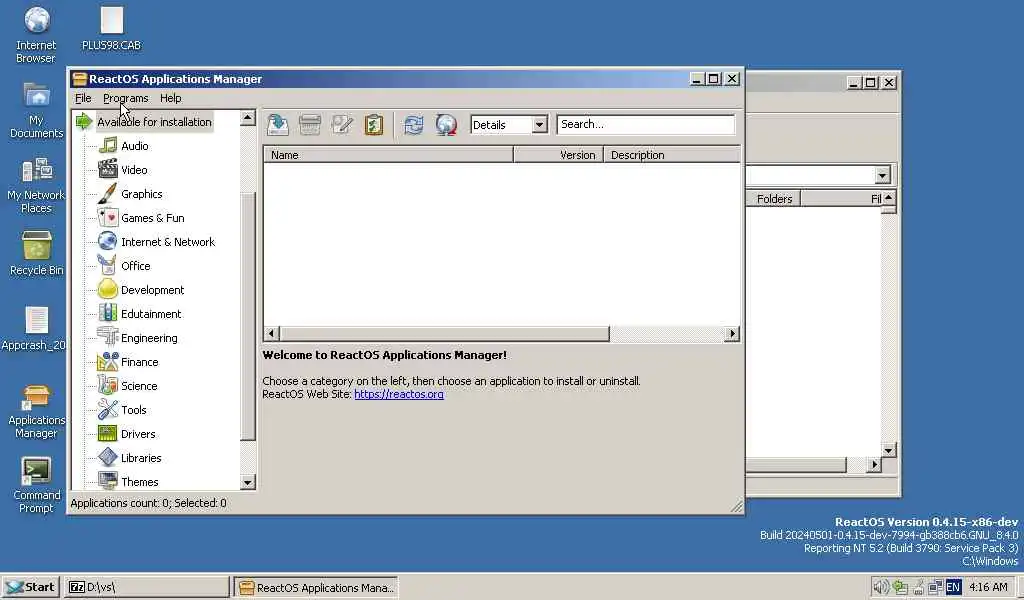1024x600 pixels.
Task: Select the Applications Manager desktop shortcut
Action: click(x=36, y=411)
